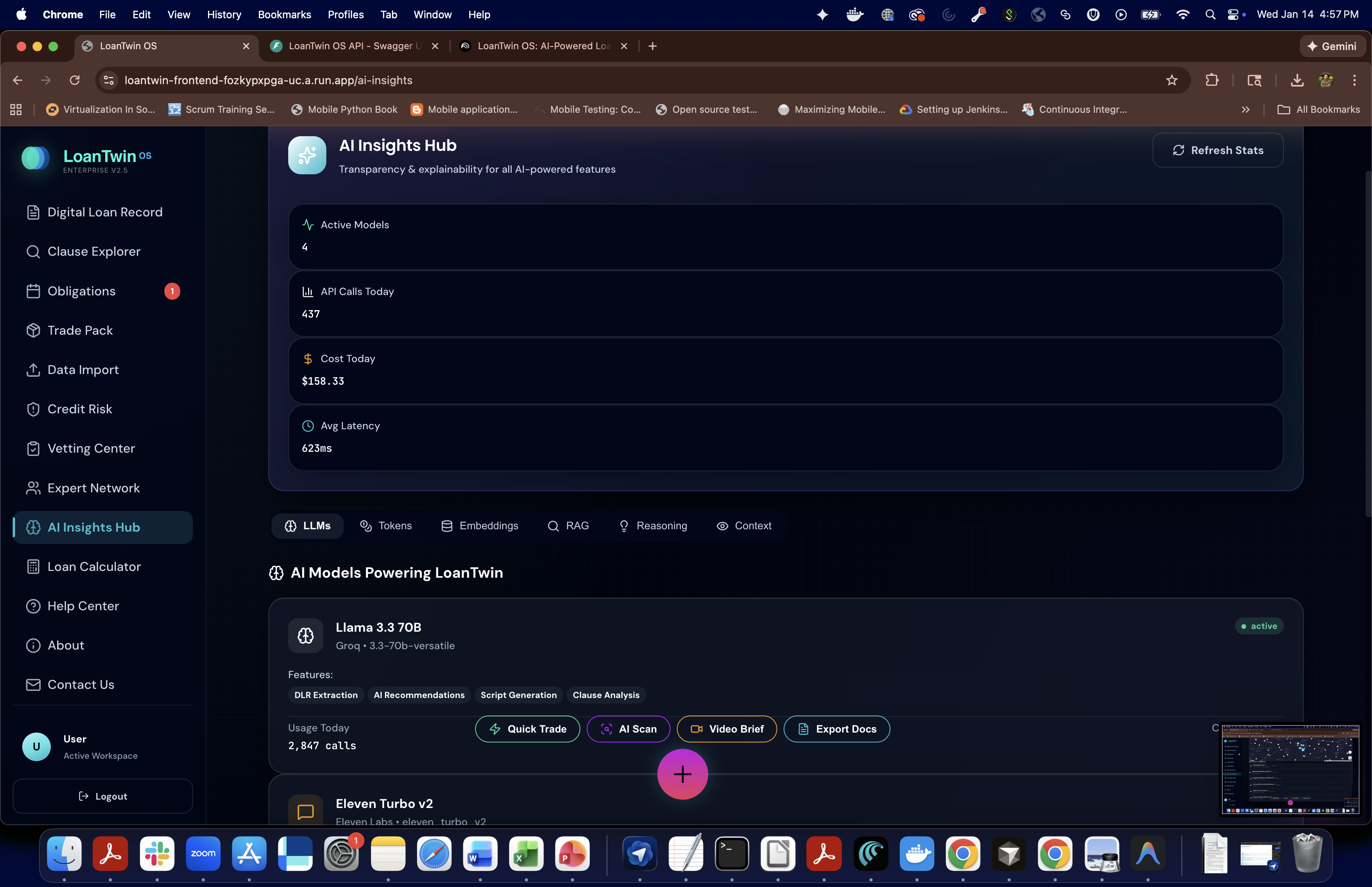Open the Bookmarks menu in menu bar
Viewport: 1372px width, 887px height.
284,14
